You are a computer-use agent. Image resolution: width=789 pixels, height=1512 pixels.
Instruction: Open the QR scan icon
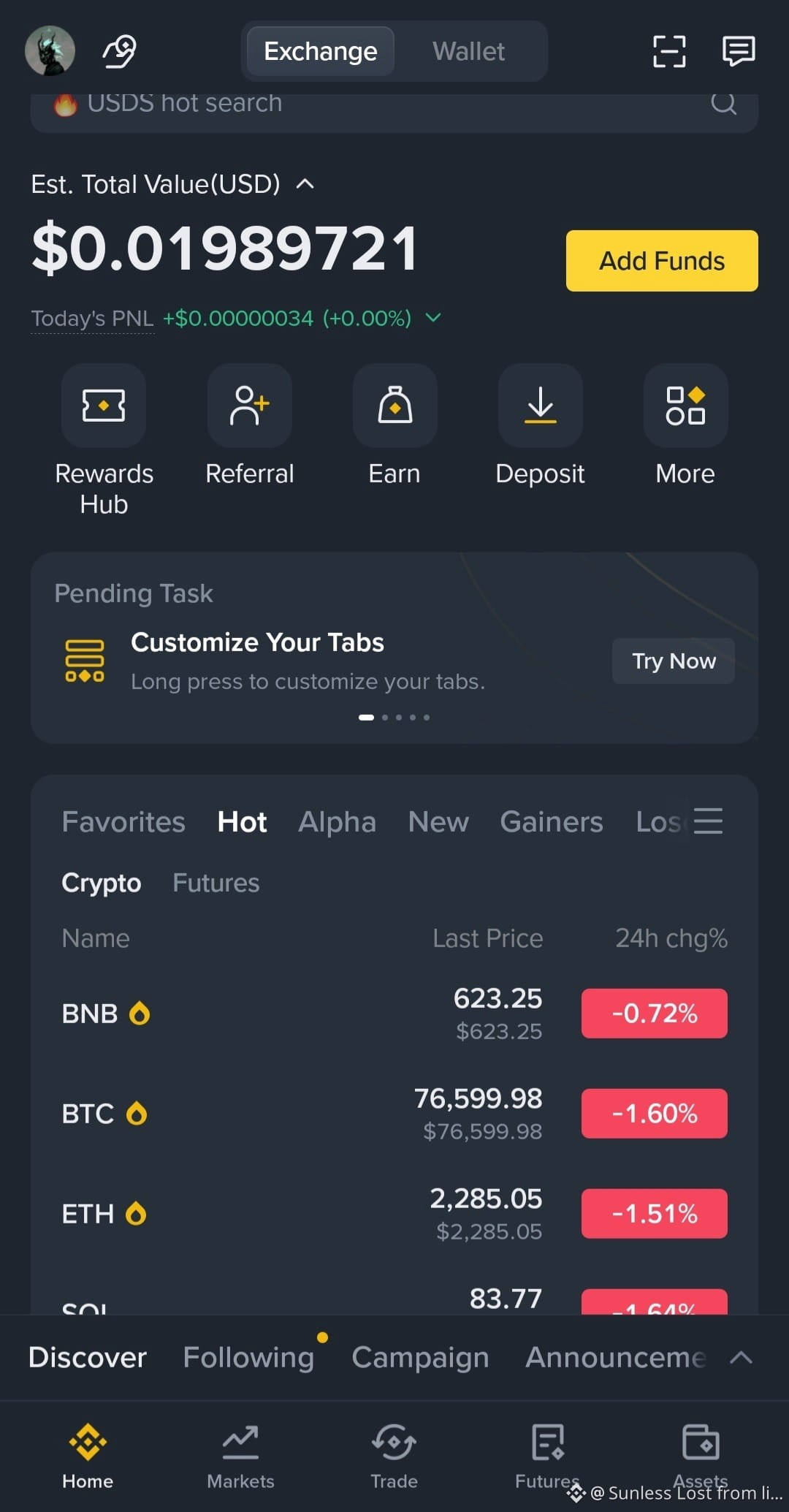tap(668, 51)
